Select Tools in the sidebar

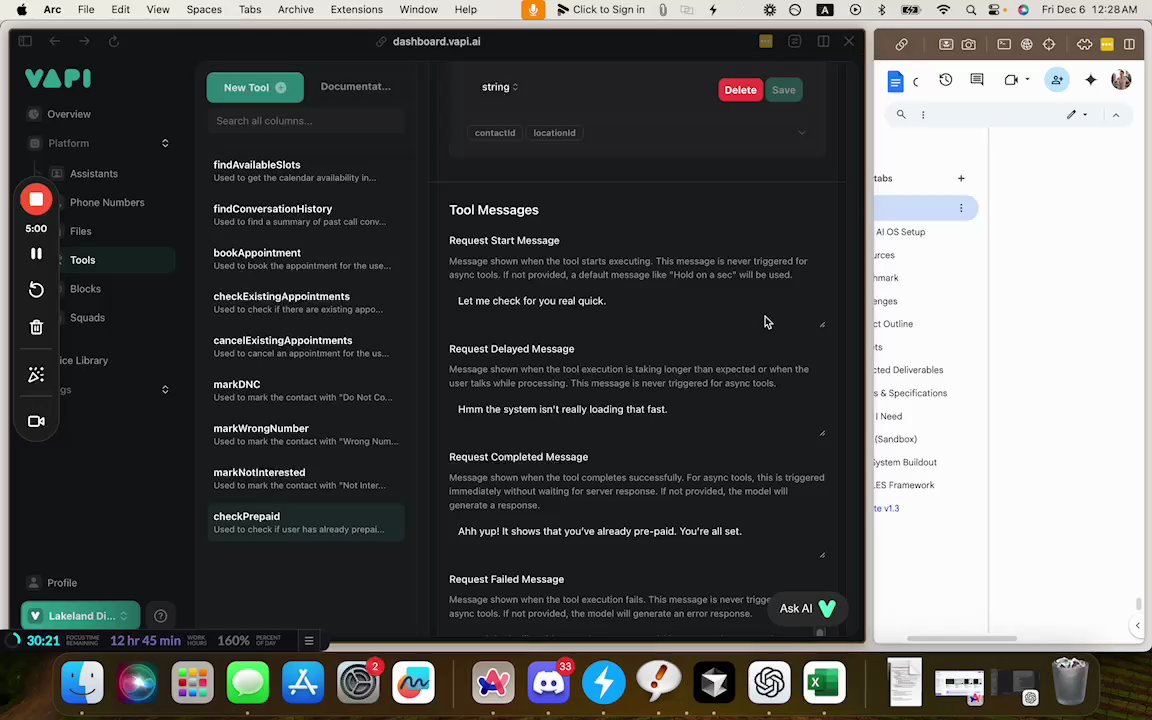82,259
